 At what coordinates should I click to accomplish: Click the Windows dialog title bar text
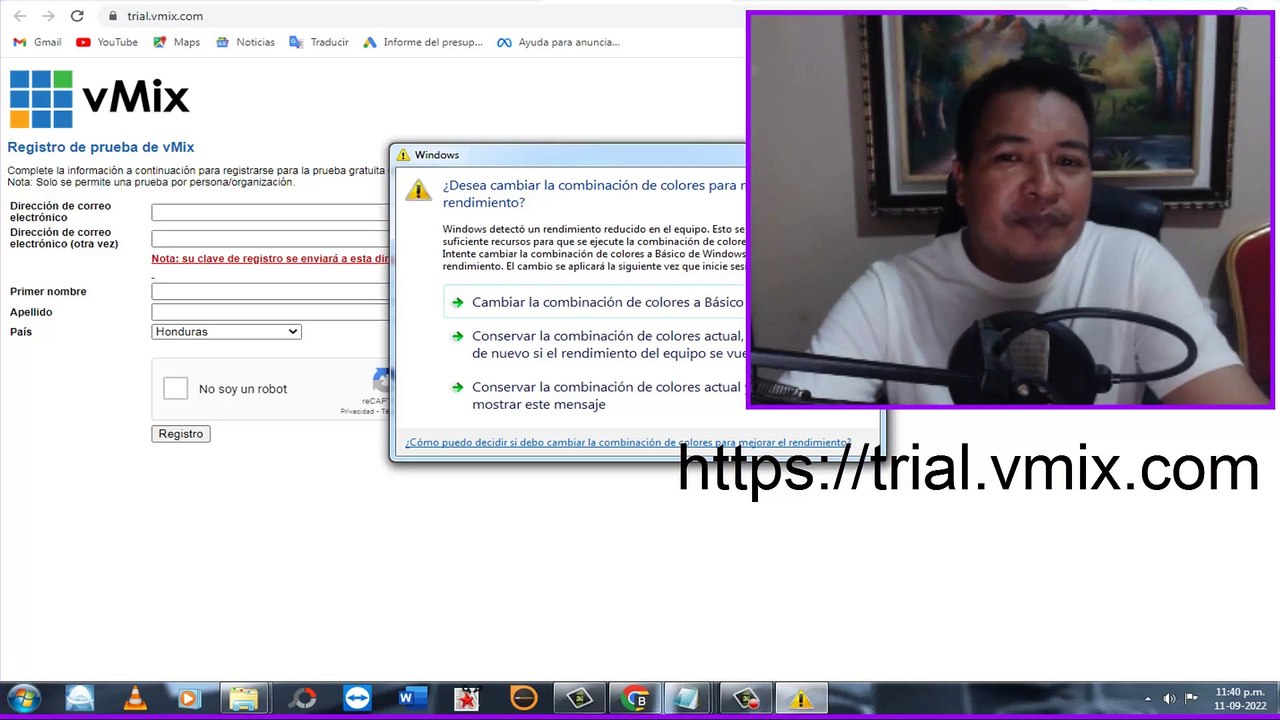click(x=437, y=155)
